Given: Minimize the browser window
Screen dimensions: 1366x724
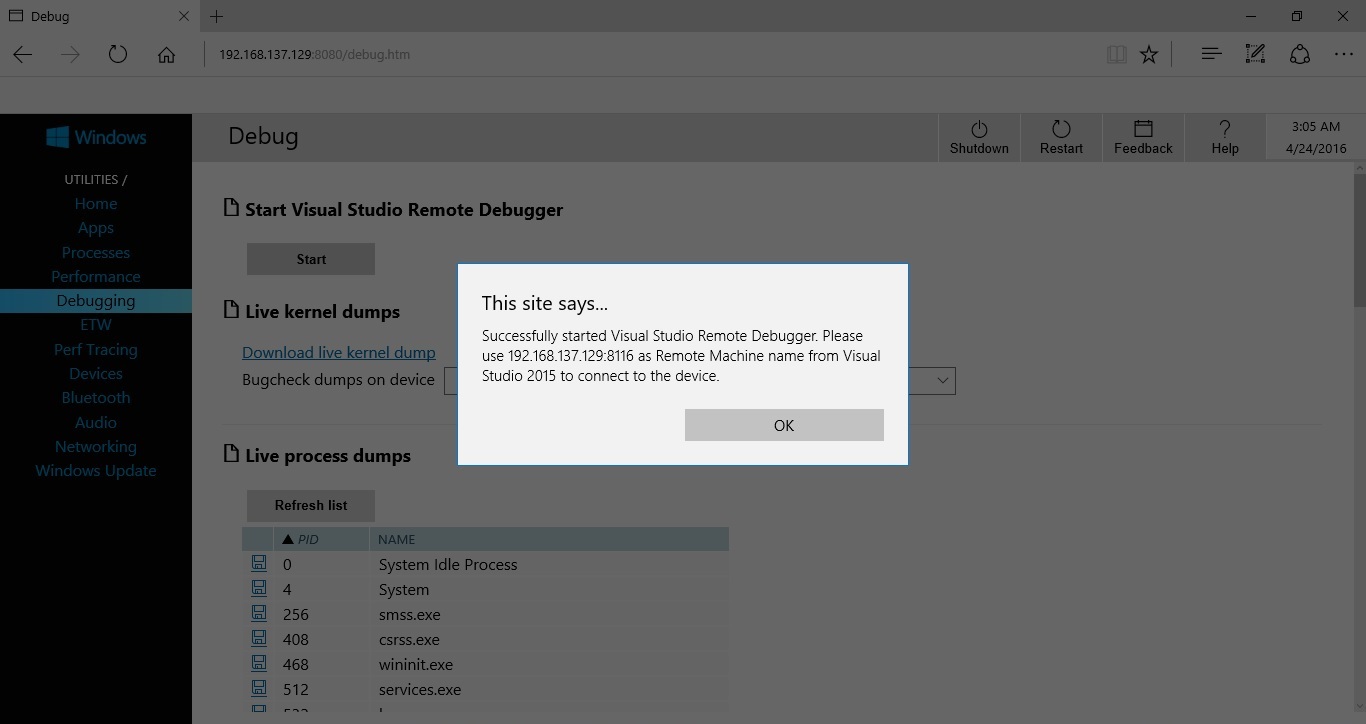Looking at the screenshot, I should (x=1251, y=16).
